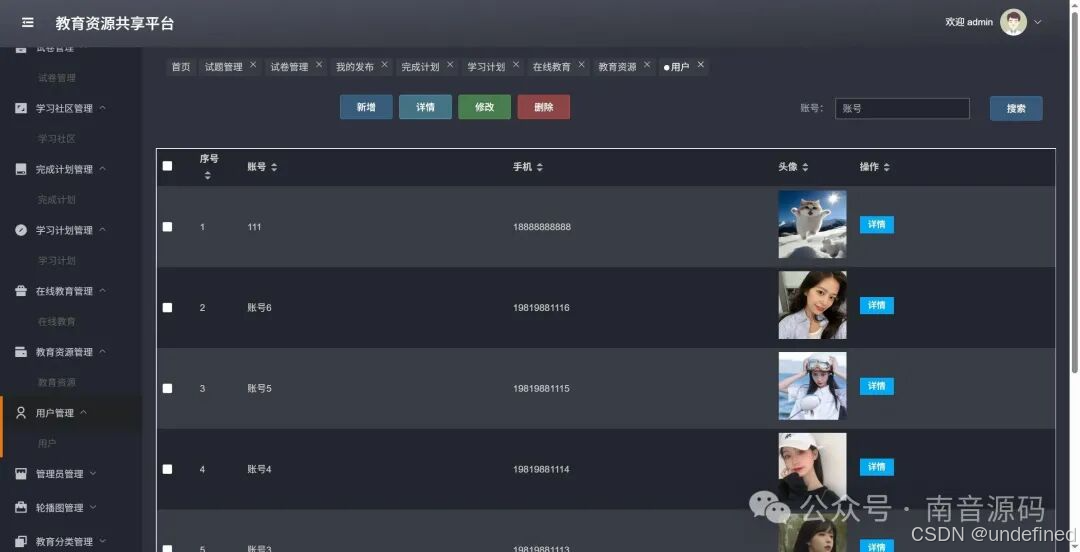
Task: Collapse the 在线教育管理 menu group
Action: point(103,290)
